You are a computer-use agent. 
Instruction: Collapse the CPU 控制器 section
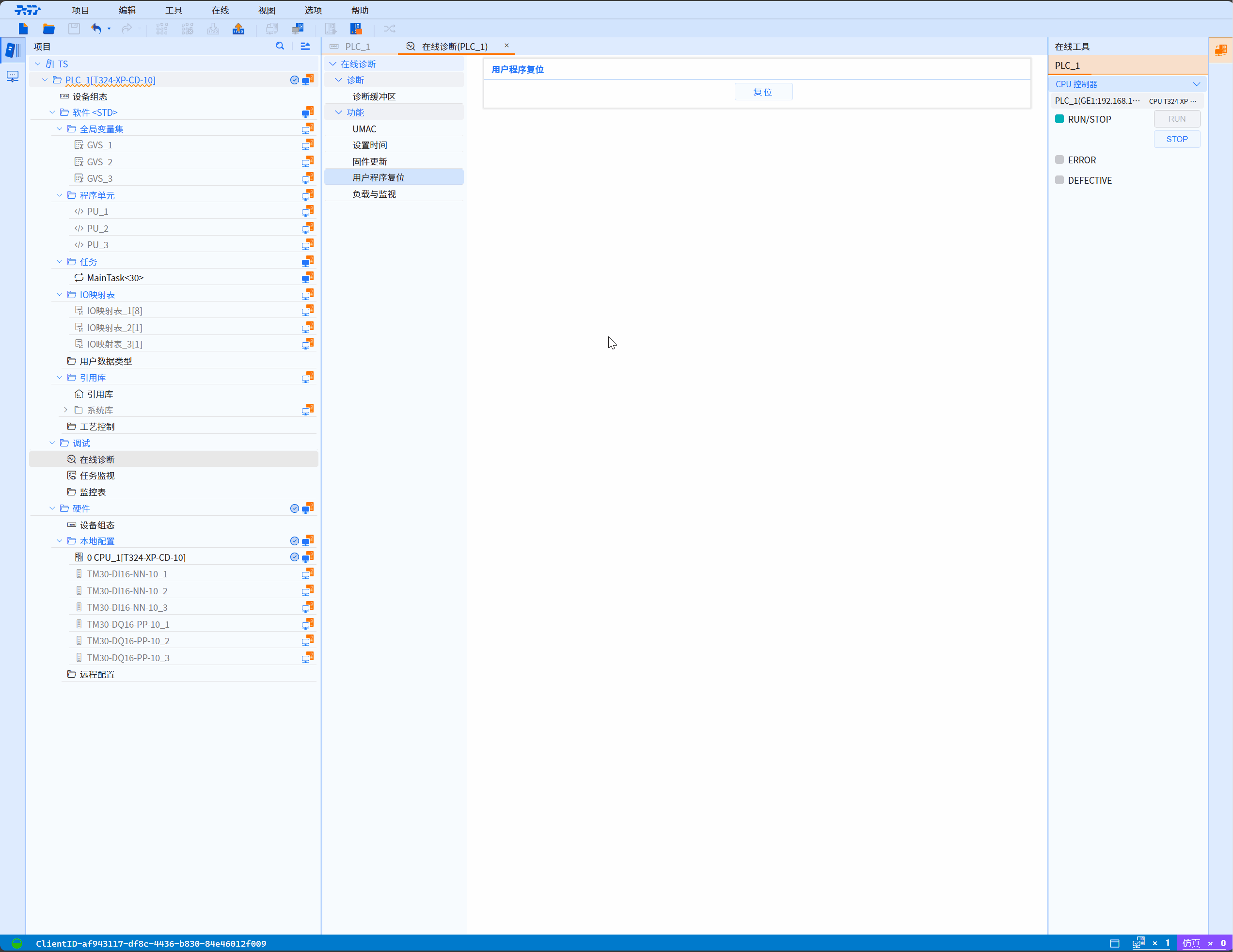click(1196, 84)
